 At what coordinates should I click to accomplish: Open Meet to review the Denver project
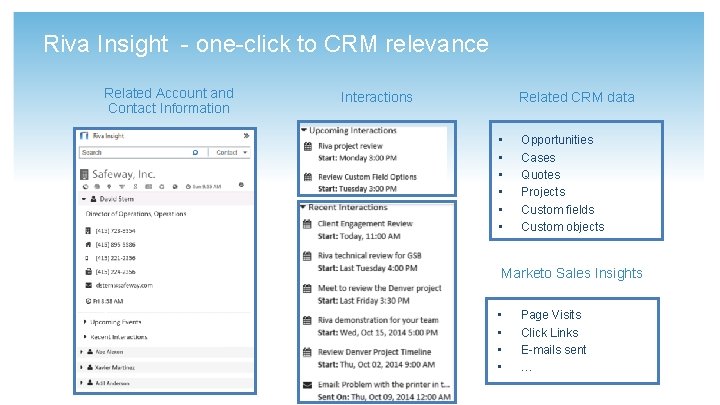380,288
